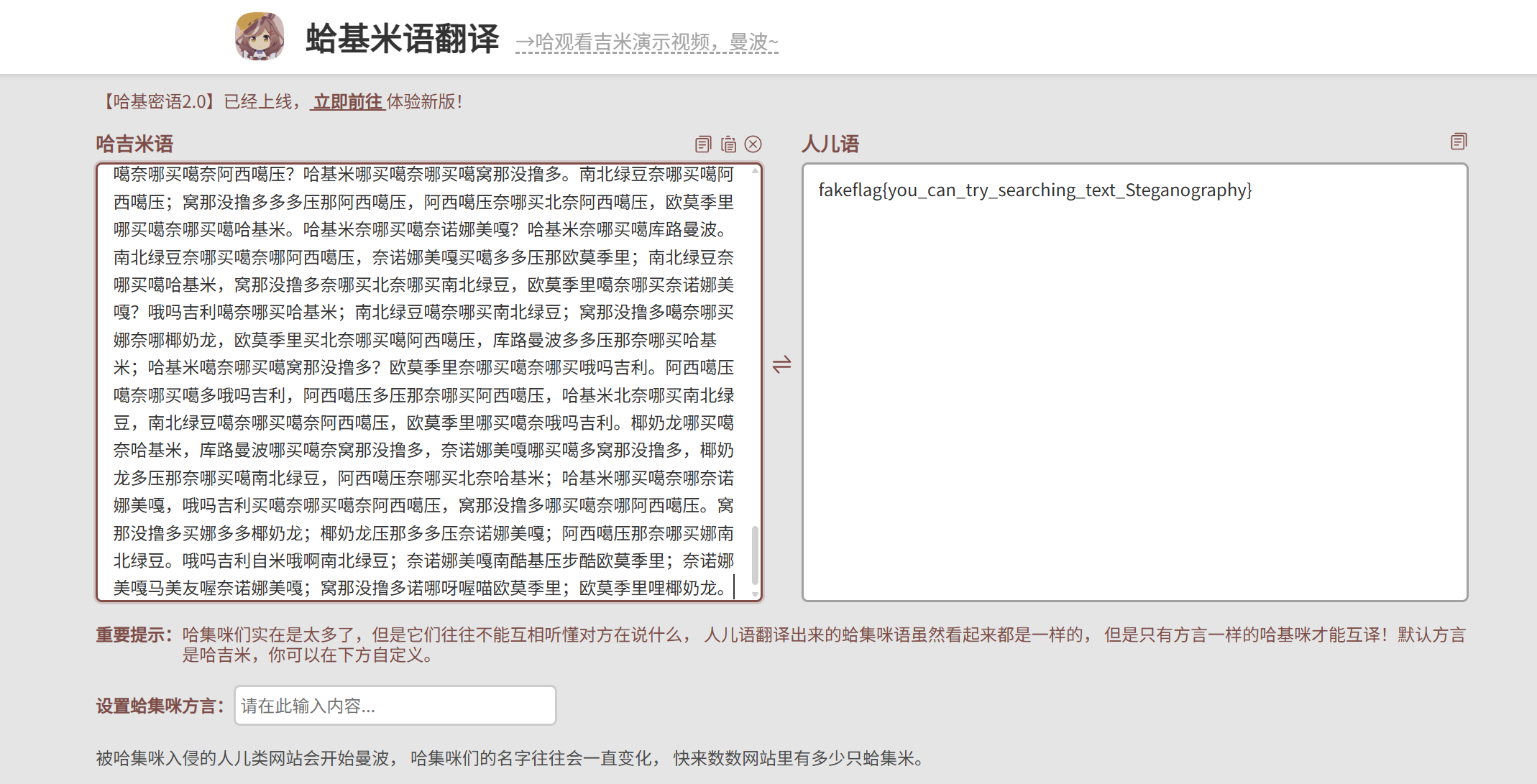1537x784 pixels.
Task: Click the 哈基密语2.0 announcement banner
Action: pyautogui.click(x=280, y=102)
